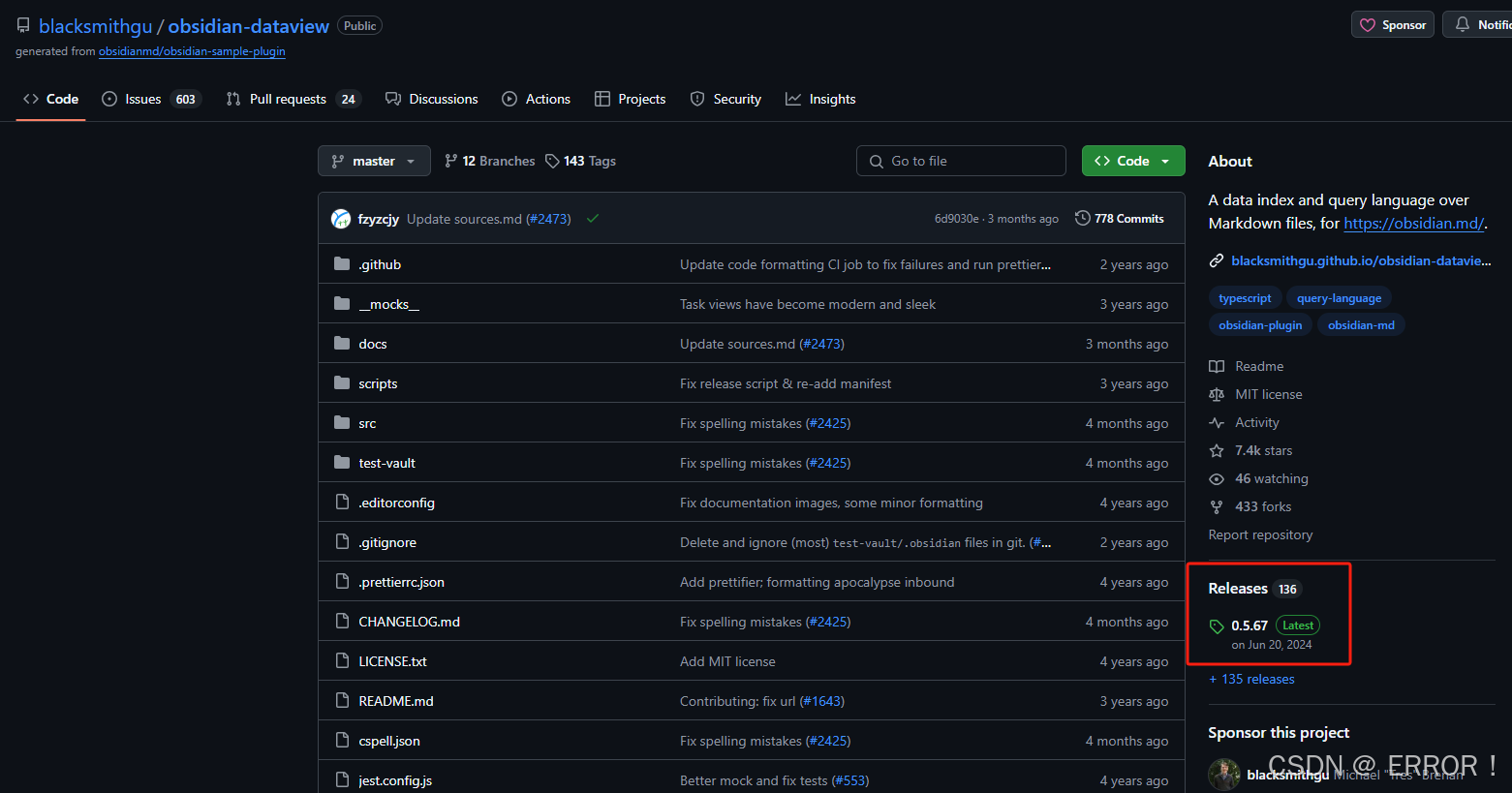Click the src folder icon
The width and height of the screenshot is (1512, 793).
tap(341, 423)
